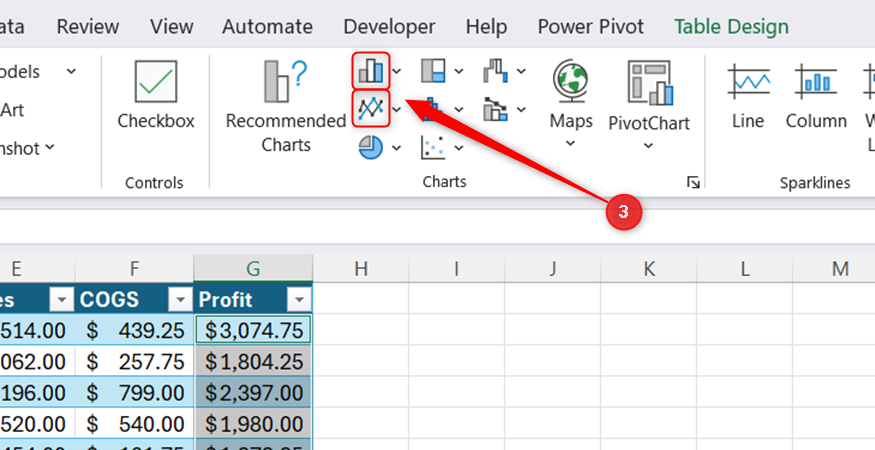Click the Insert Waterfall or Stock Chart icon
The image size is (875, 450).
coord(496,71)
